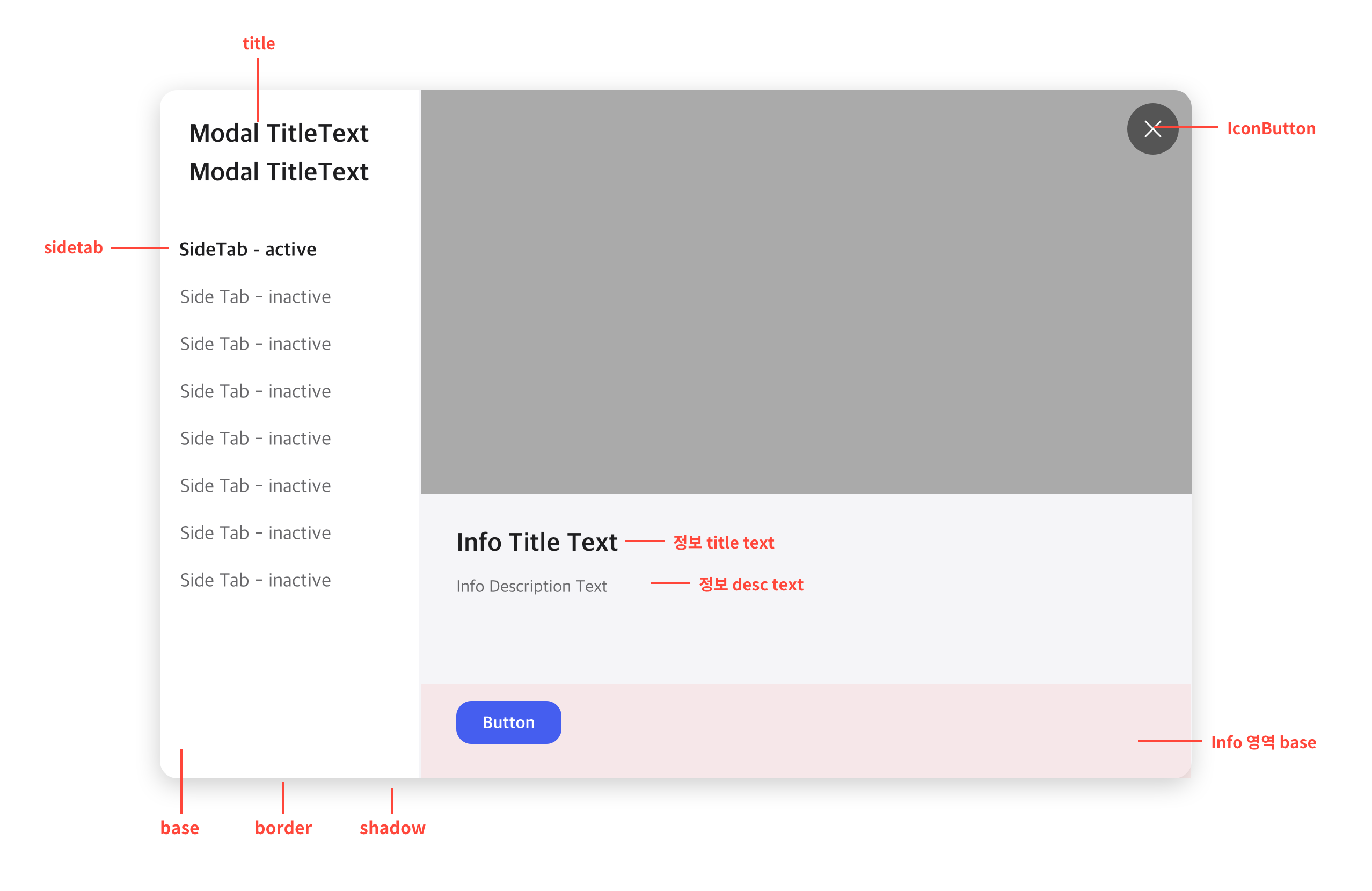Select the third inactive Side Tab

tap(256, 391)
